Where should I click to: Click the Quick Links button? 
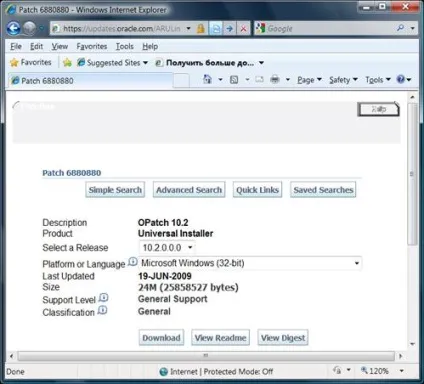click(257, 190)
